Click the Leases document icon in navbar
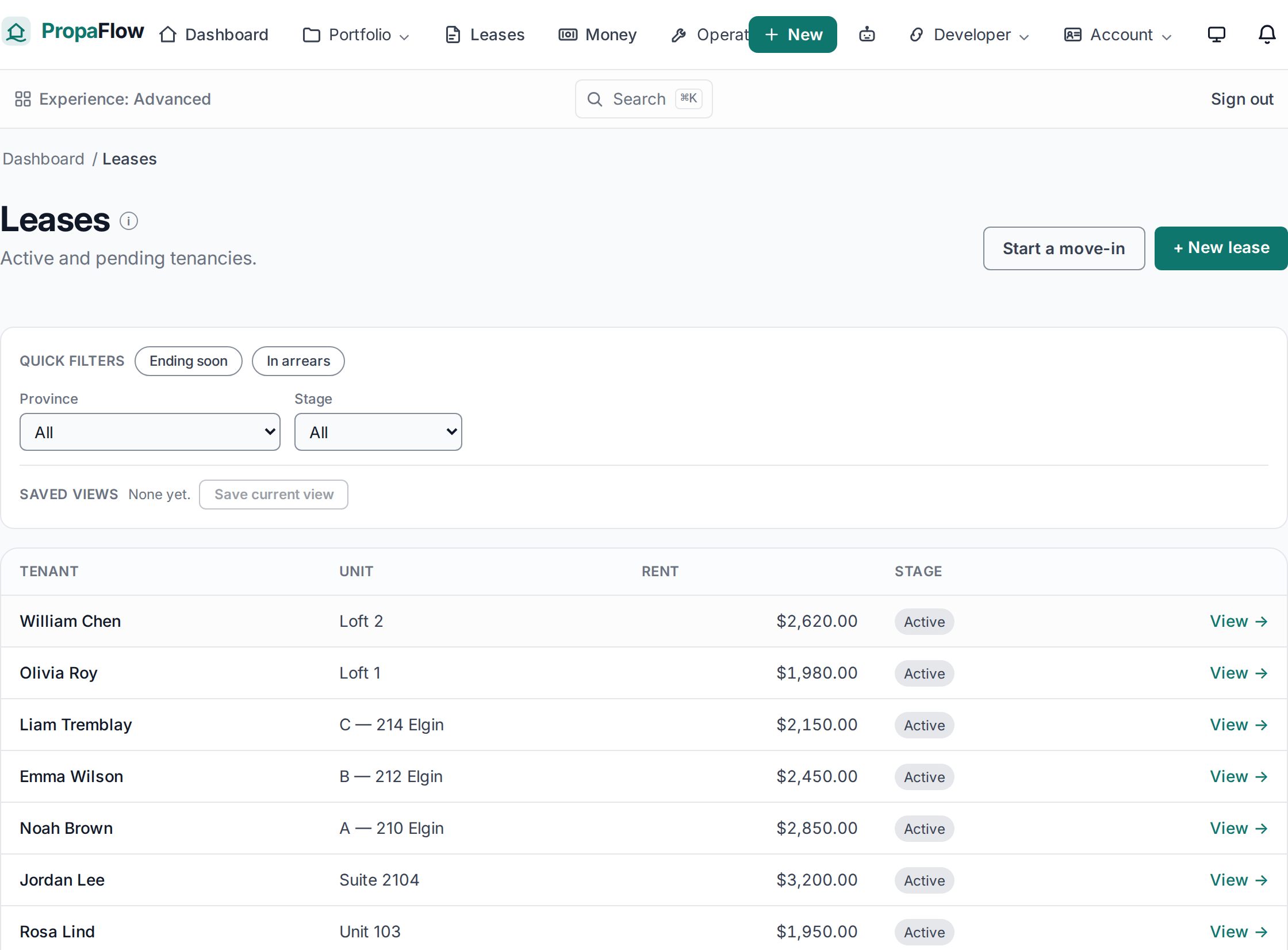This screenshot has width=1288, height=950. pyautogui.click(x=453, y=35)
